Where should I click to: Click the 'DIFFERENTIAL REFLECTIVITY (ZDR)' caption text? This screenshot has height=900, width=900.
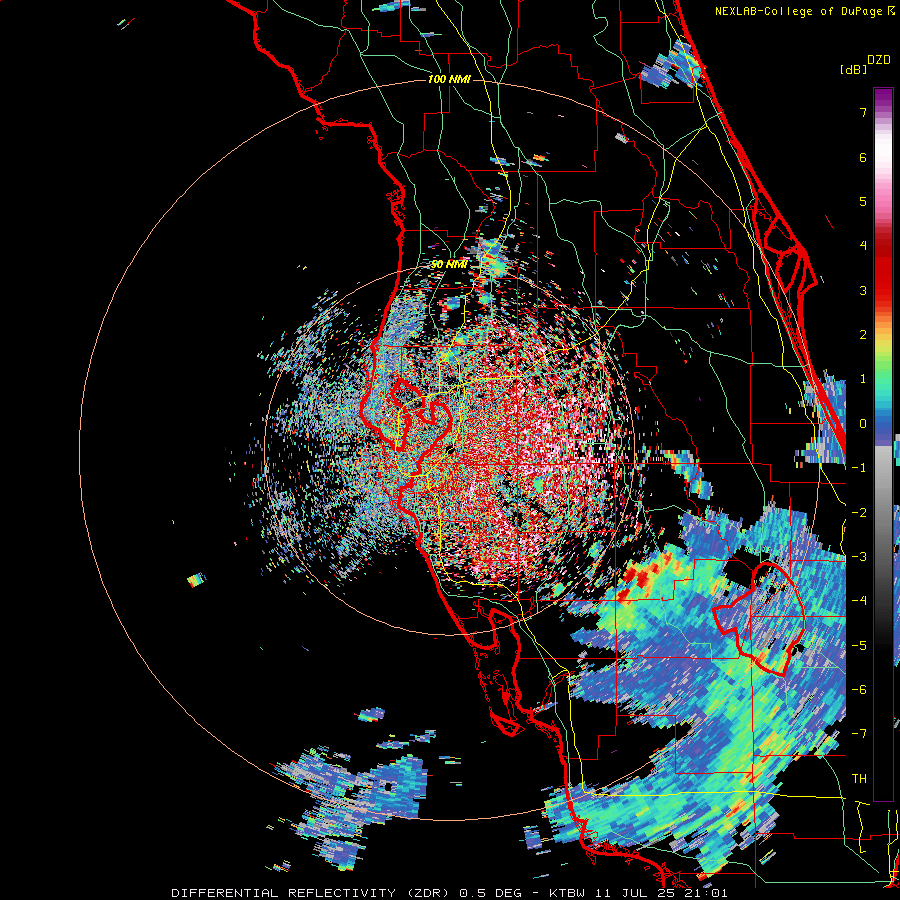pos(310,893)
